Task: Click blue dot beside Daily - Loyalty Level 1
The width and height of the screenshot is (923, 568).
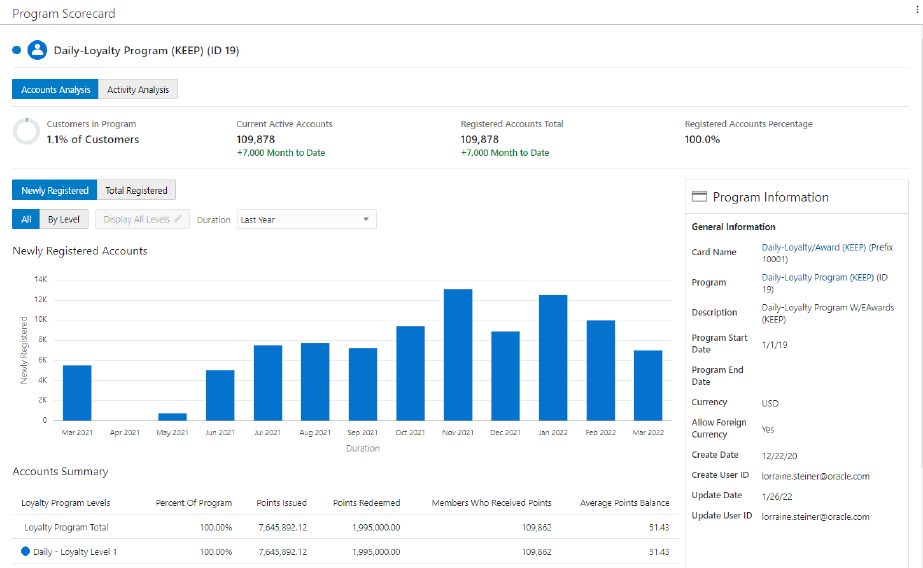Action: pos(25,552)
